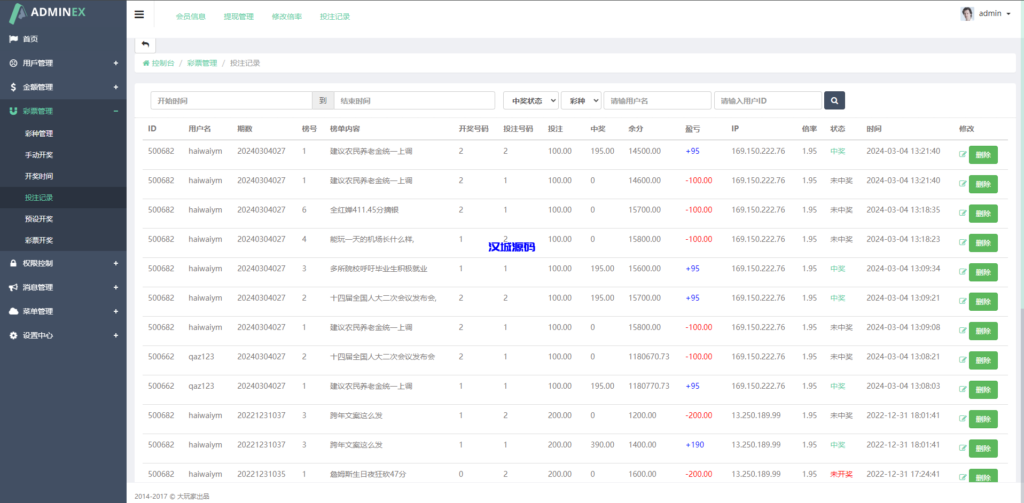Click the 盈亏 column header
The image size is (1024, 503).
692,129
